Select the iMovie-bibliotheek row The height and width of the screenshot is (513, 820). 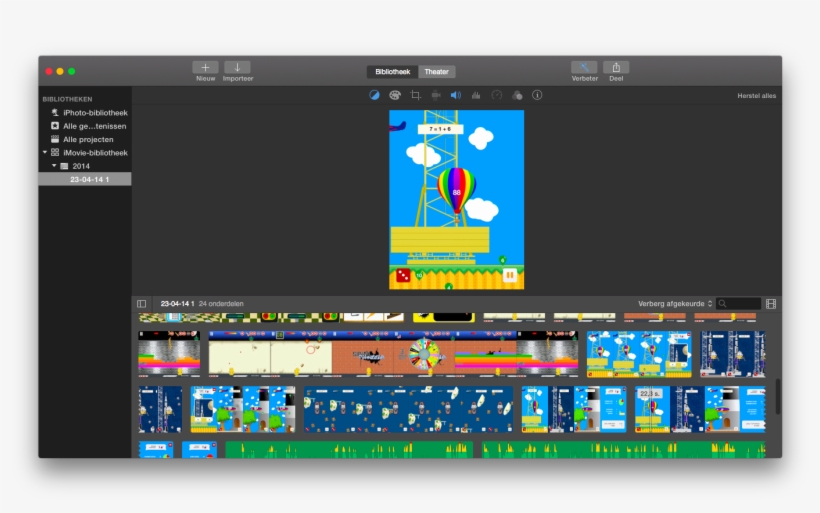tap(85, 153)
